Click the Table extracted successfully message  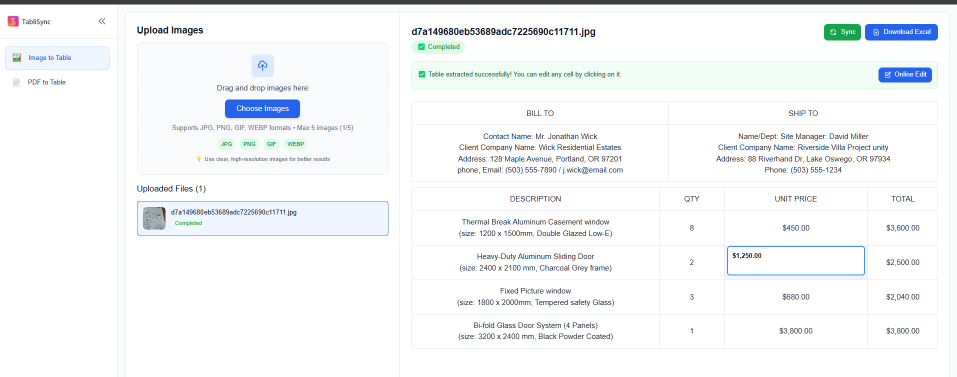524,74
